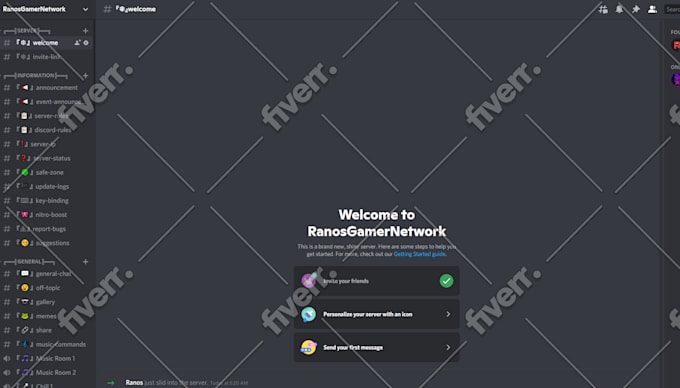Open the server-status channel
Viewport: 680px width, 388px height.
[47, 158]
